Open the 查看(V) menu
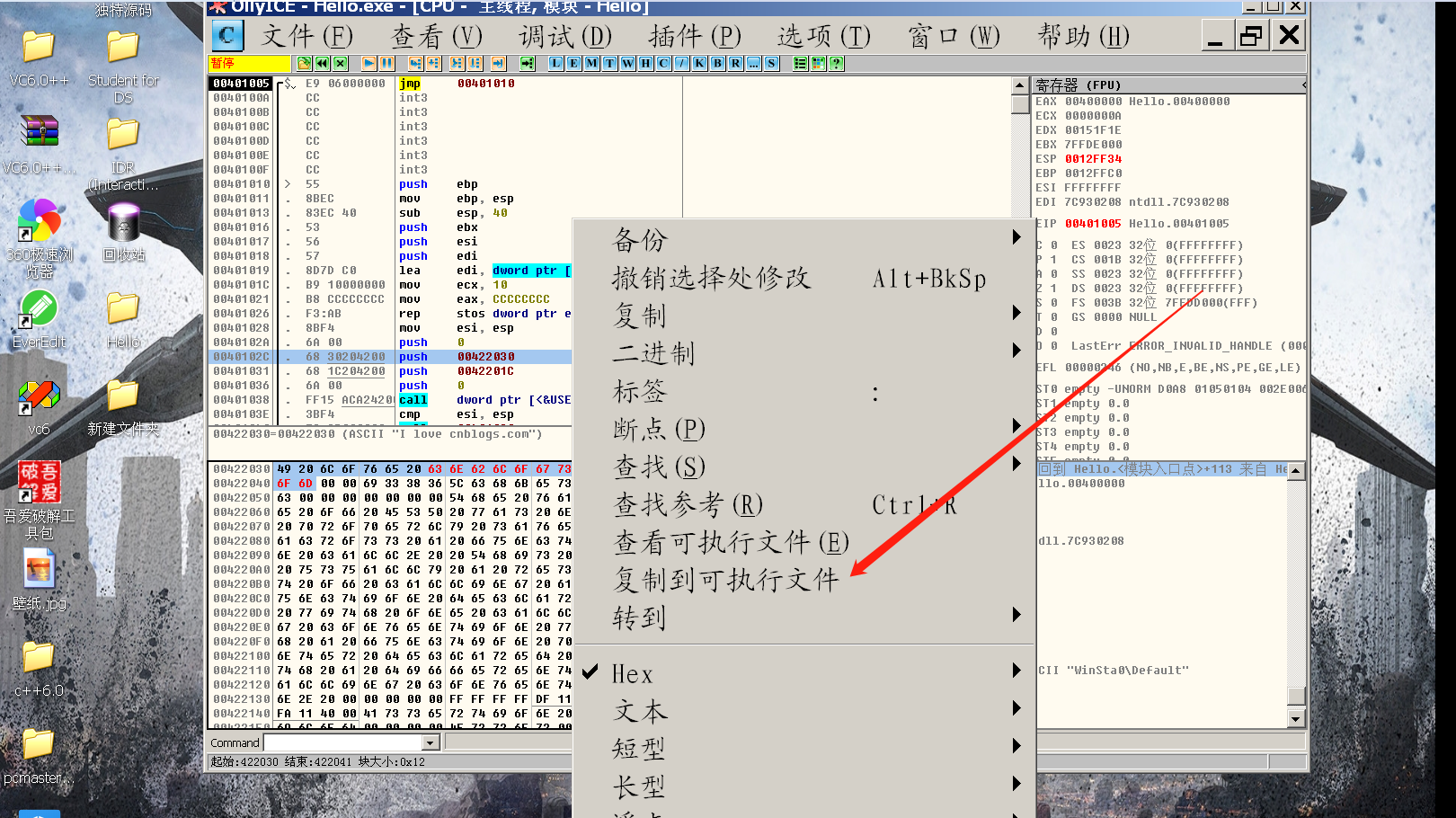Image resolution: width=1456 pixels, height=818 pixels. coord(437,36)
